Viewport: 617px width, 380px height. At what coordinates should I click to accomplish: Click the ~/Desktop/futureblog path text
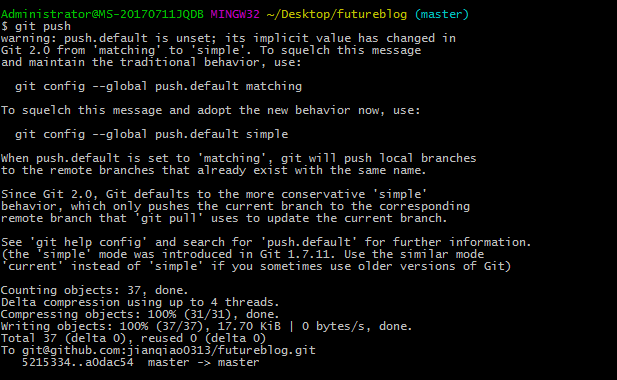(x=337, y=15)
